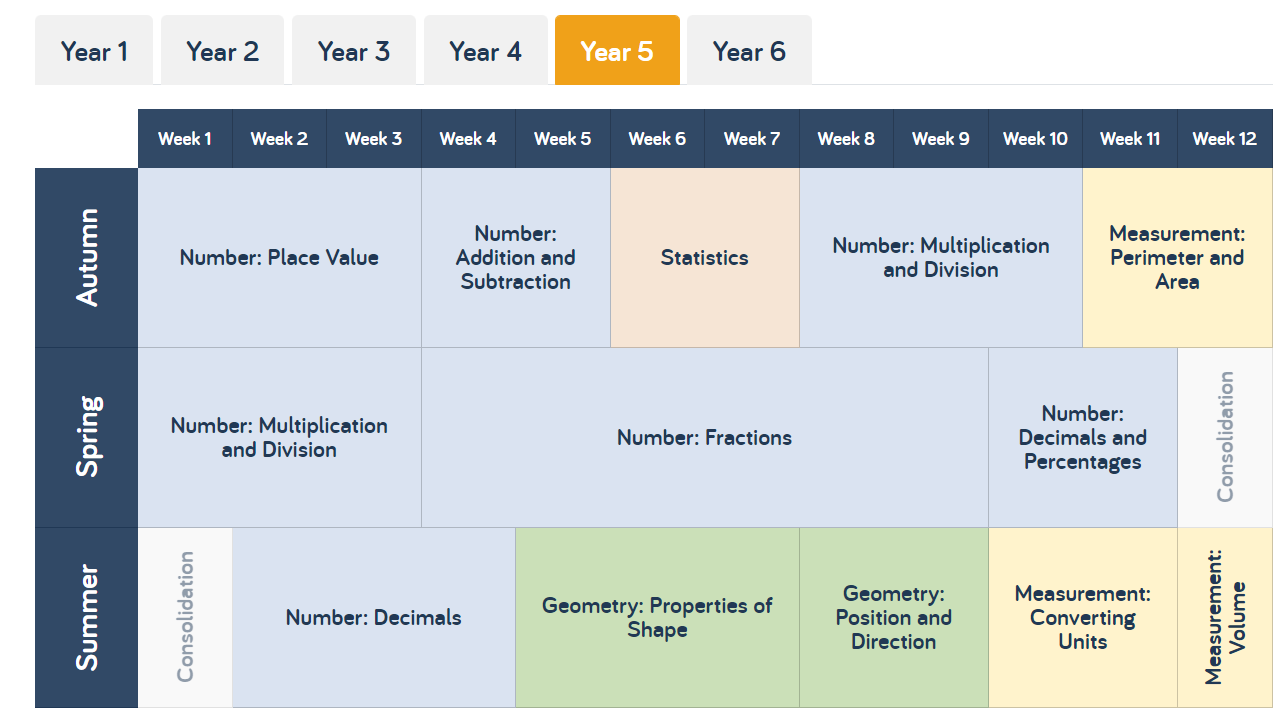This screenshot has width=1285, height=726.
Task: Open Summer Number: Decimals block
Action: click(x=374, y=618)
